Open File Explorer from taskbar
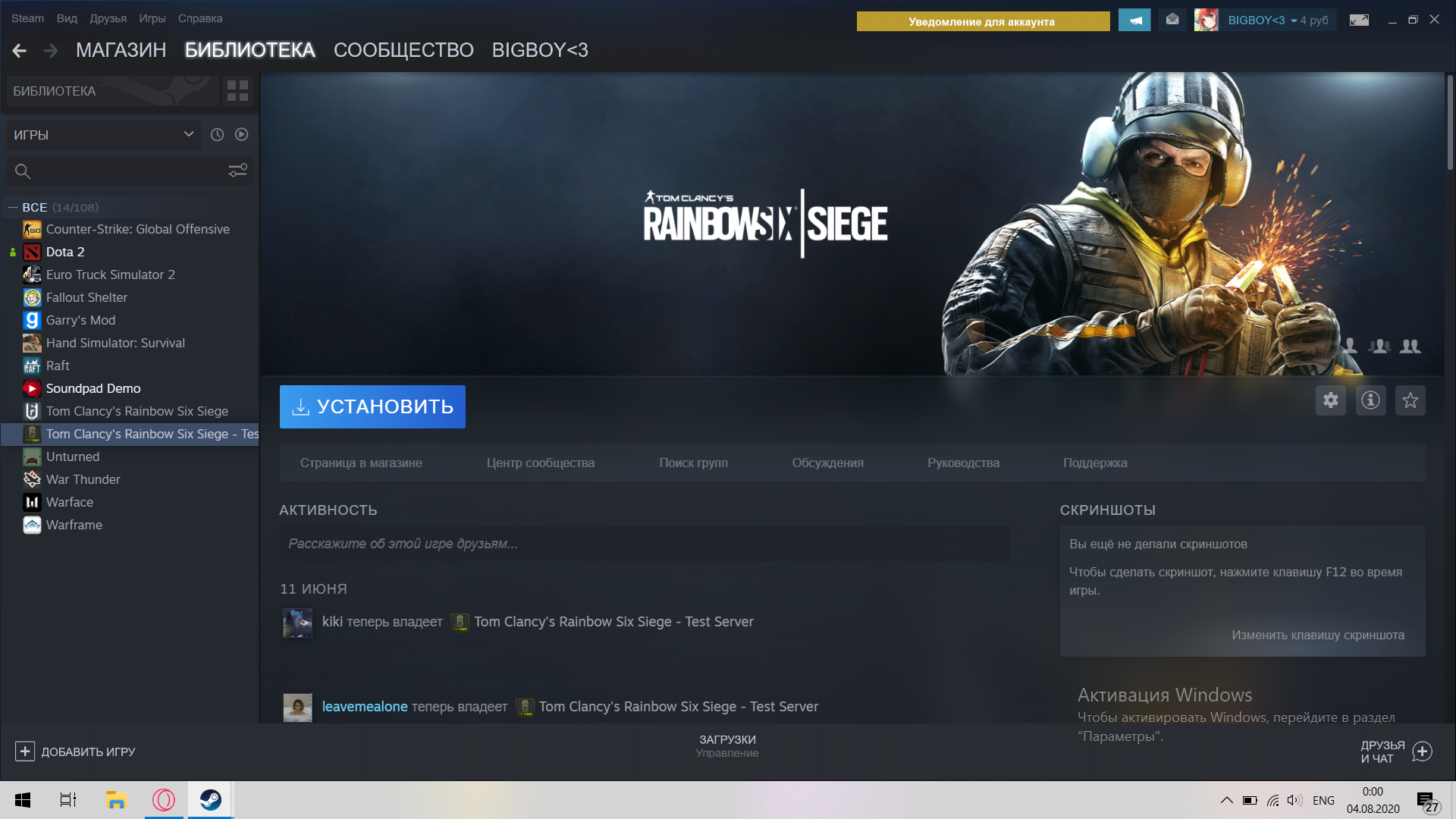This screenshot has width=1456, height=819. coord(116,800)
